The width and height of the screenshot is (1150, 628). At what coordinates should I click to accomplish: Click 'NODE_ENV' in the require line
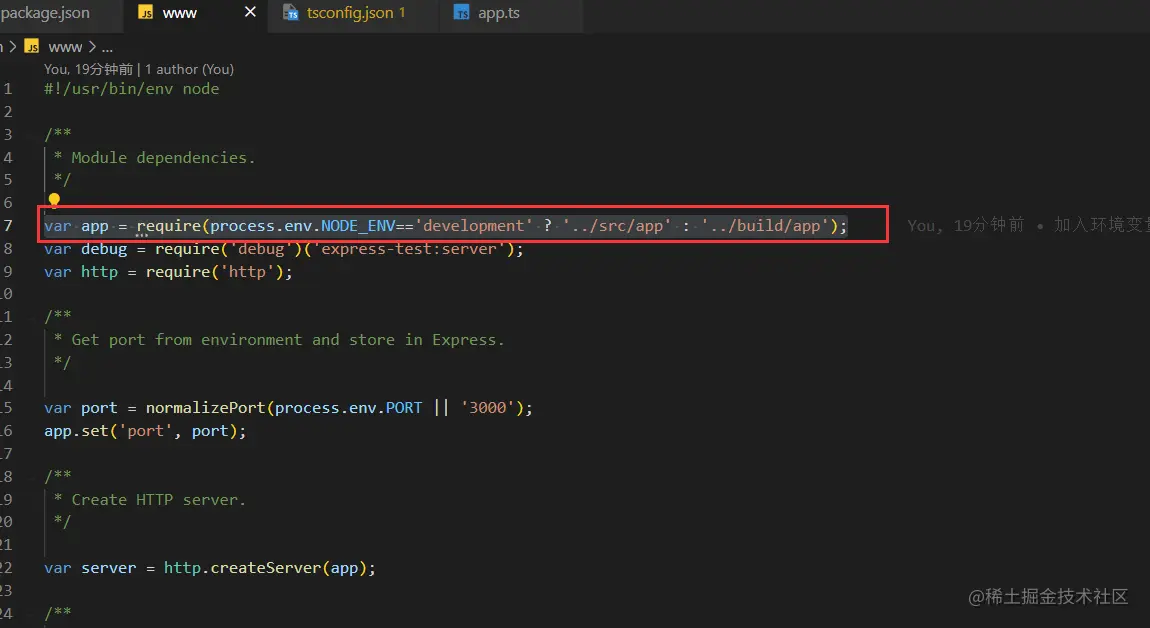point(358,226)
